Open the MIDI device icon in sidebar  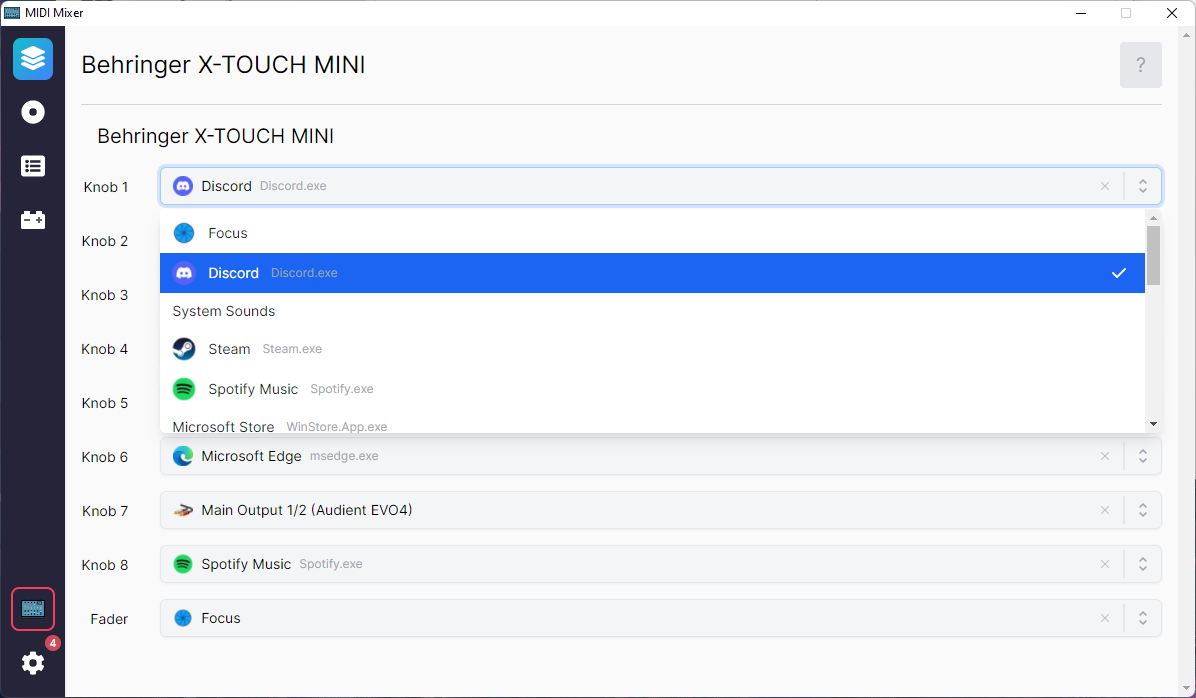click(x=33, y=609)
